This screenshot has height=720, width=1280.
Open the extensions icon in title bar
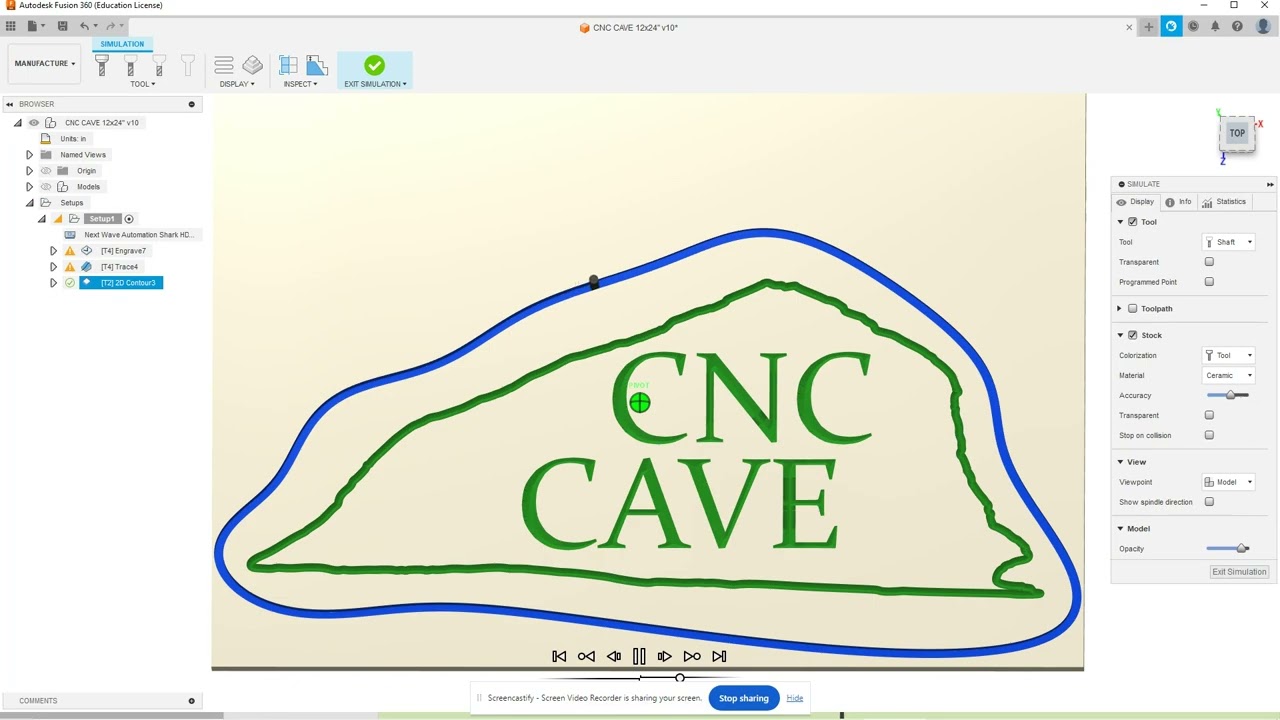[x=1171, y=27]
